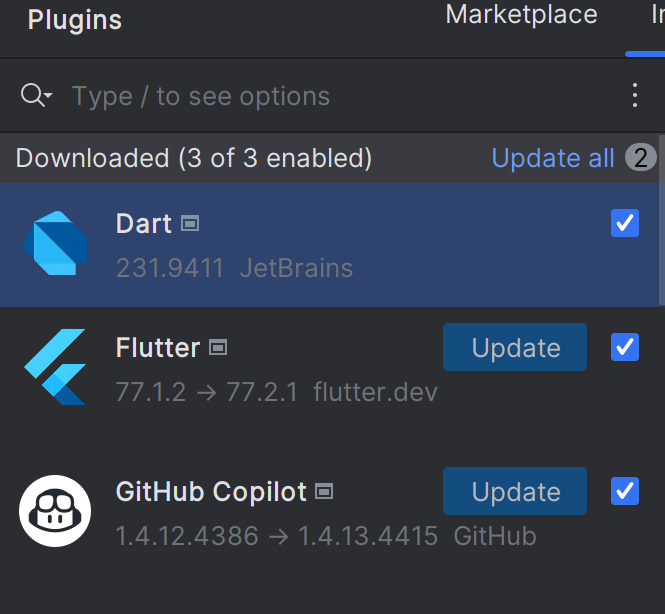
Task: Click the small badge icon beside Dart name
Action: [x=190, y=224]
